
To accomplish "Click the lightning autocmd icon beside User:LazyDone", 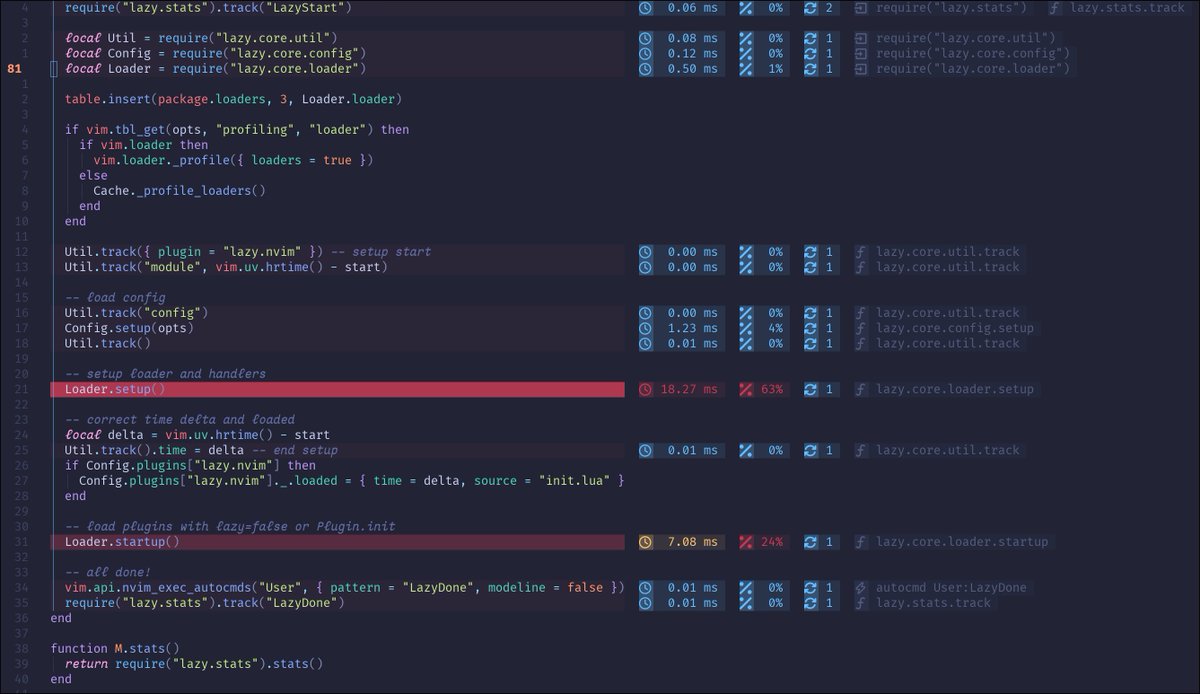I will [861, 587].
